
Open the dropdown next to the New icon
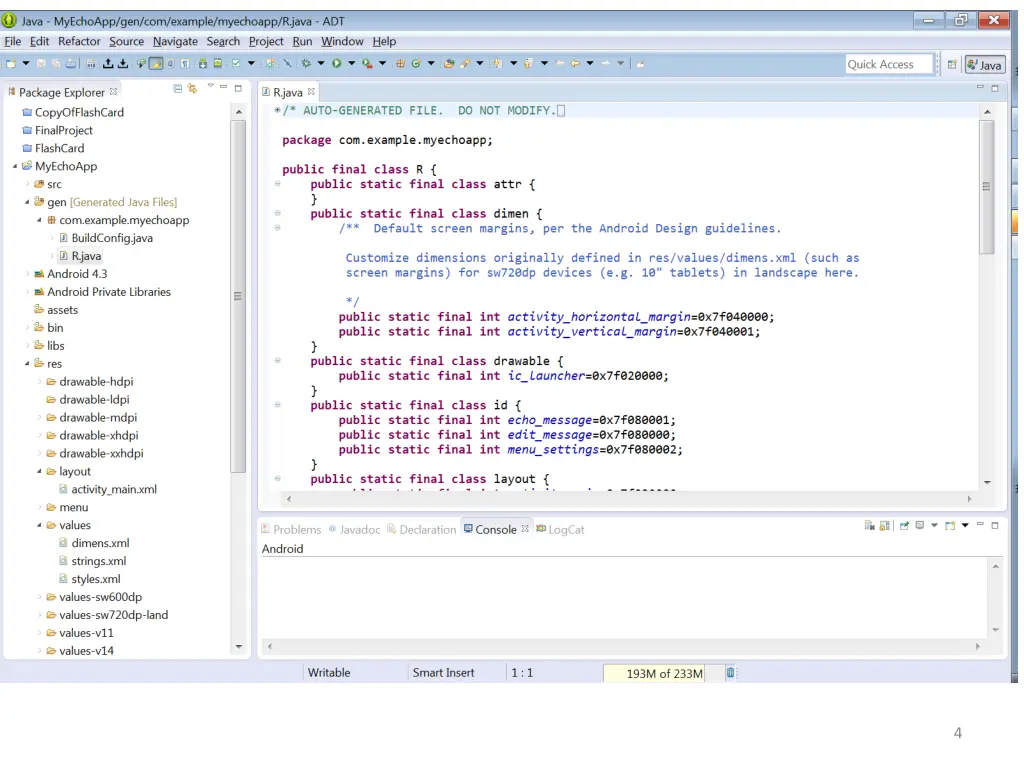click(x=26, y=63)
